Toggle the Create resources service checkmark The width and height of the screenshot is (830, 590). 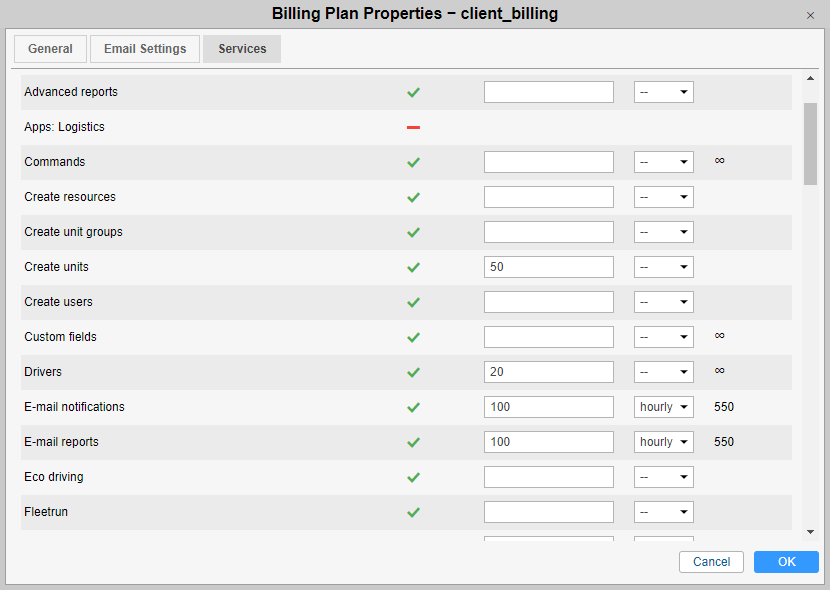[413, 197]
